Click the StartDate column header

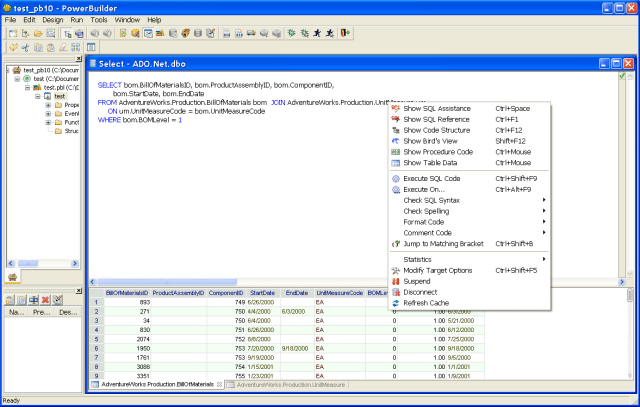(262, 293)
